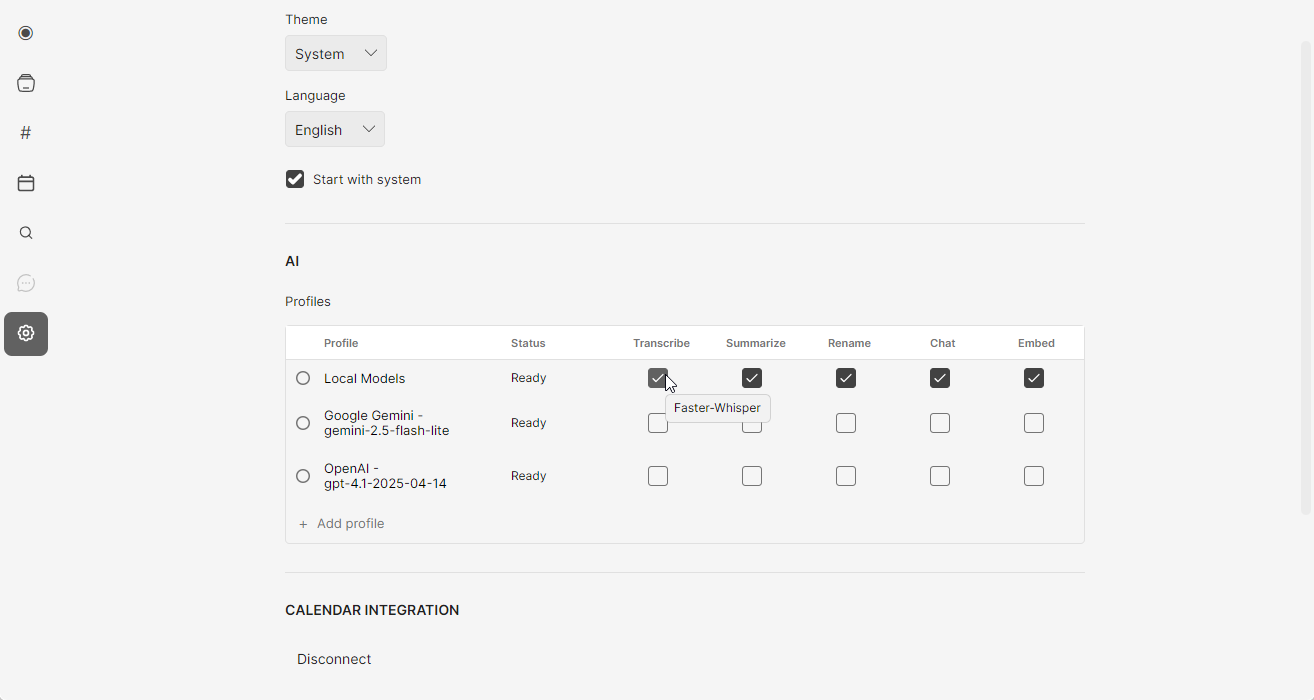Click Disconnect under Calendar Integration
This screenshot has height=700, width=1314.
coord(334,659)
